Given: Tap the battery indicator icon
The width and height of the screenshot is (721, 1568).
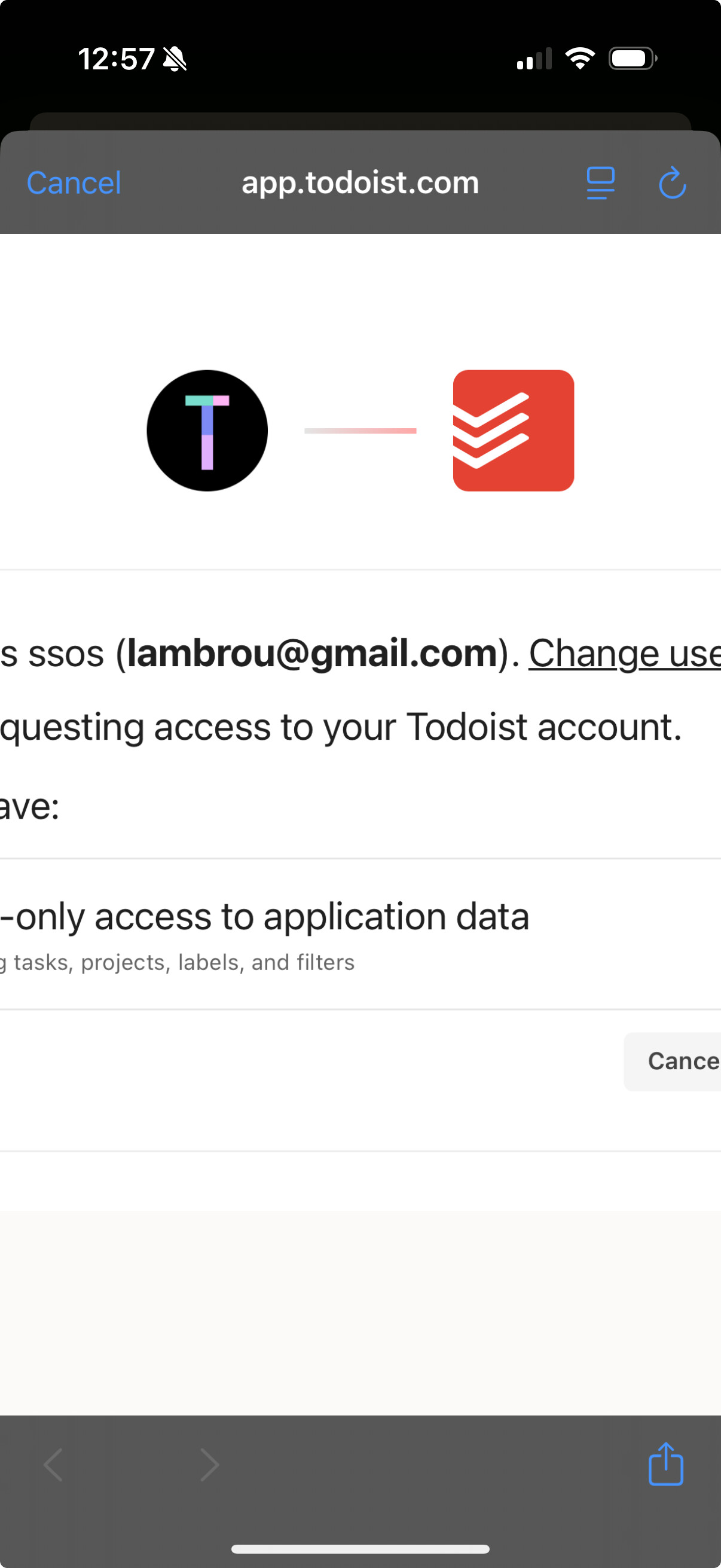Looking at the screenshot, I should 632,59.
